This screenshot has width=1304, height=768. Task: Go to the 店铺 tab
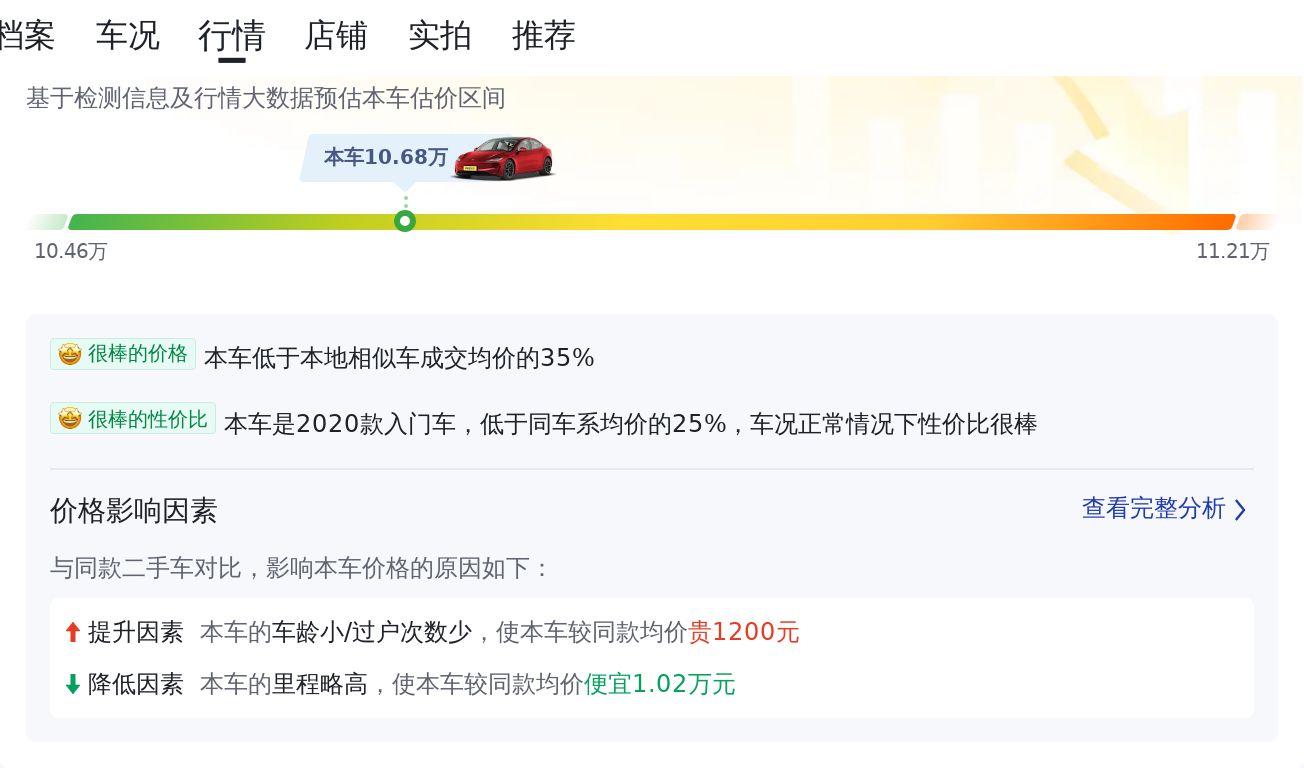(335, 36)
